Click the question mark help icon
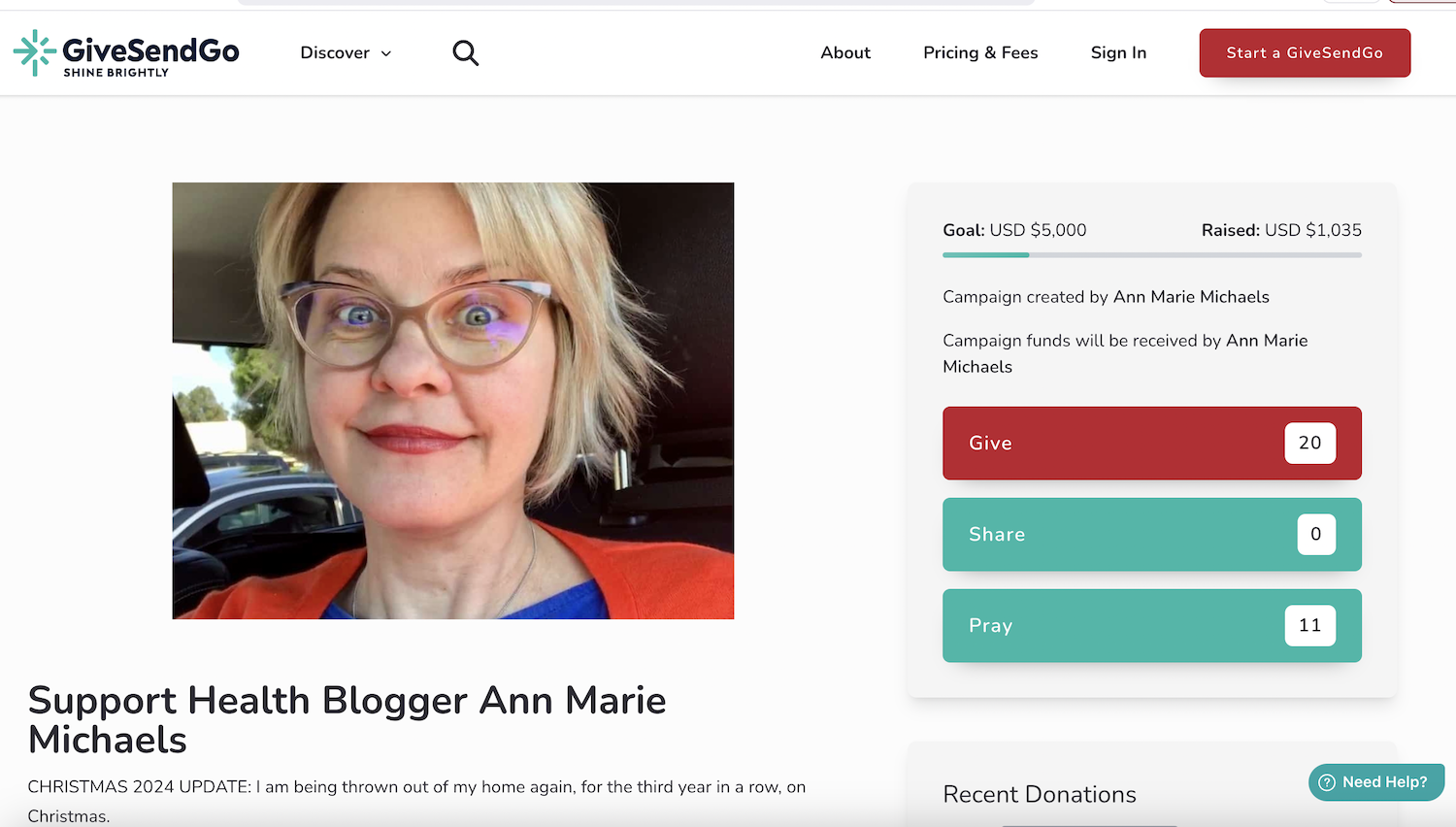The width and height of the screenshot is (1456, 827). point(1327,782)
